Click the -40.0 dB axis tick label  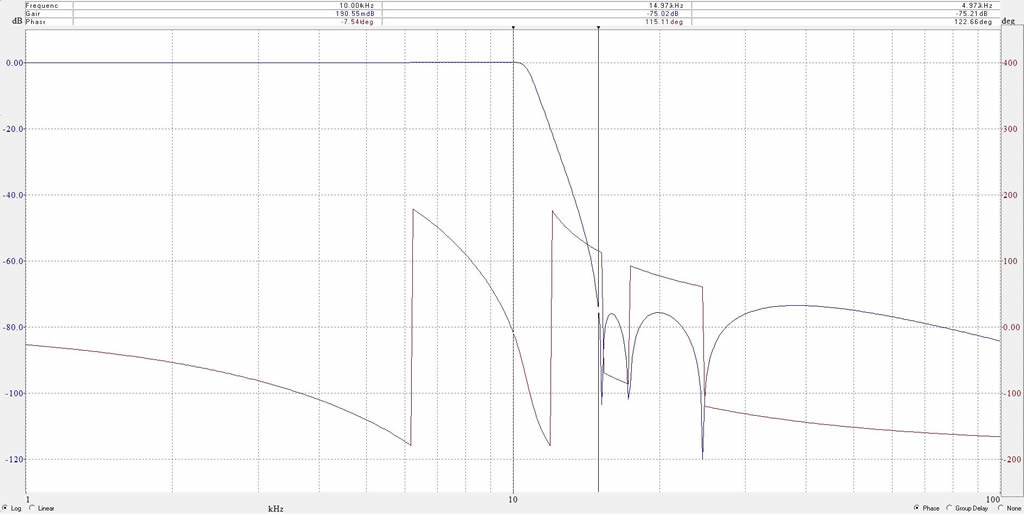[14, 195]
